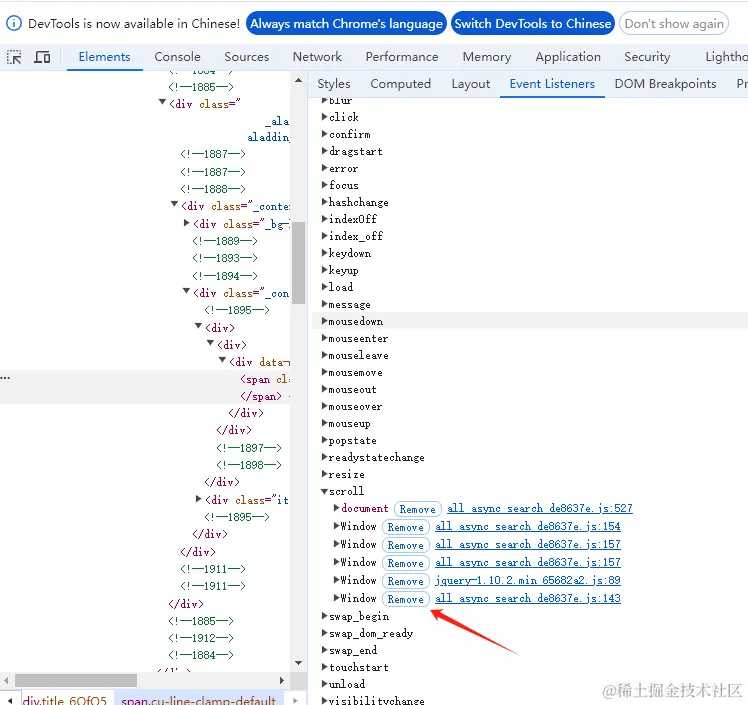Collapse the scroll event listeners

[x=325, y=491]
